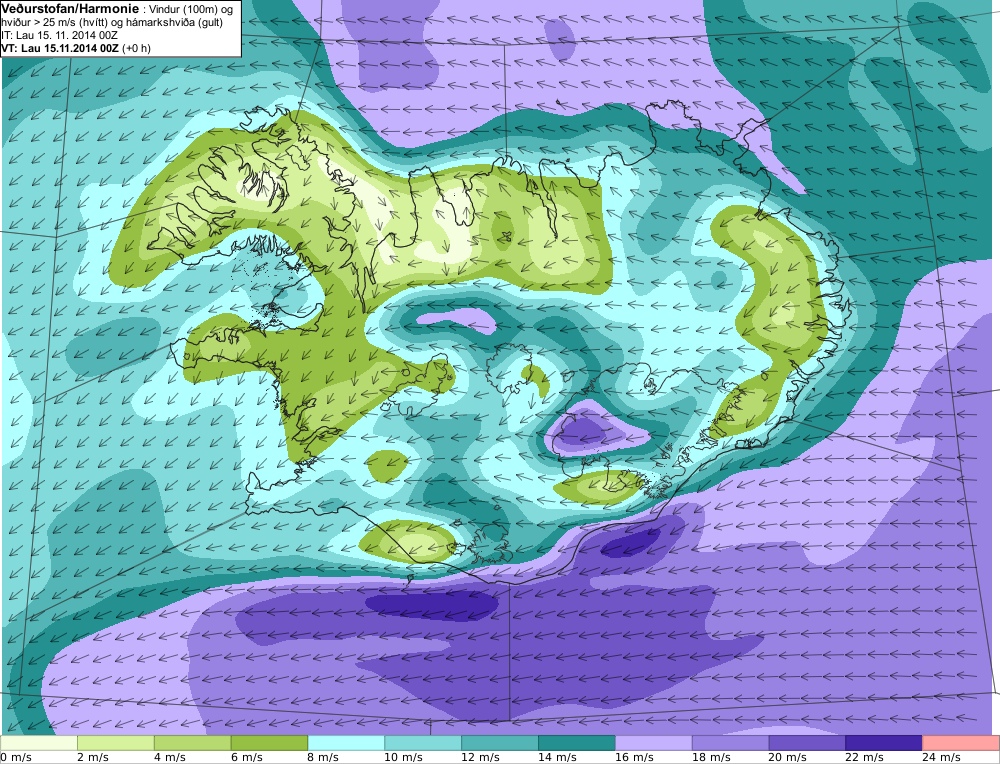Click the 8–10 m/s pale cyan swatch
1000x764 pixels.
pyautogui.click(x=346, y=743)
